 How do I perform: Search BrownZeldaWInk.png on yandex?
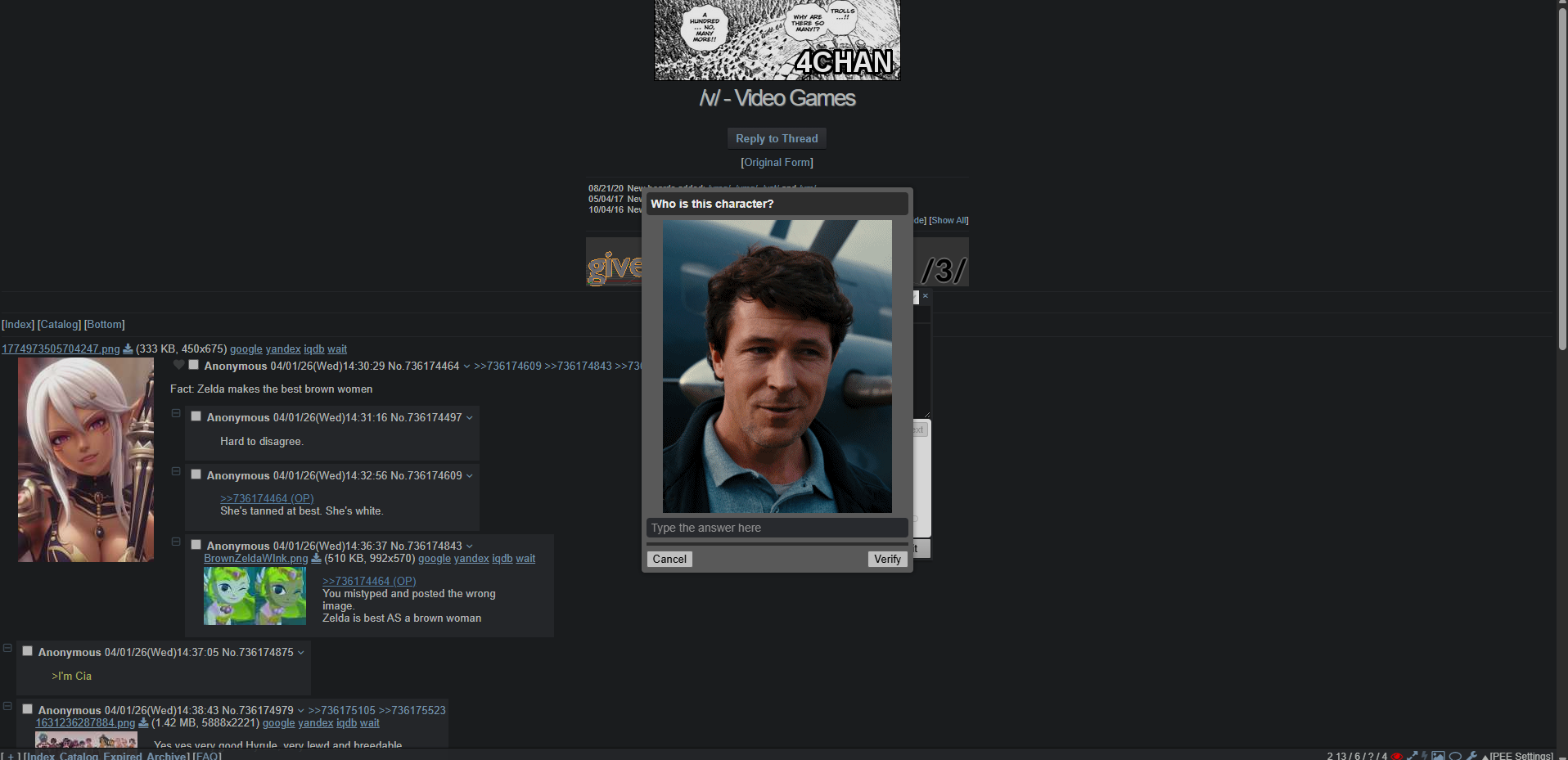(471, 559)
